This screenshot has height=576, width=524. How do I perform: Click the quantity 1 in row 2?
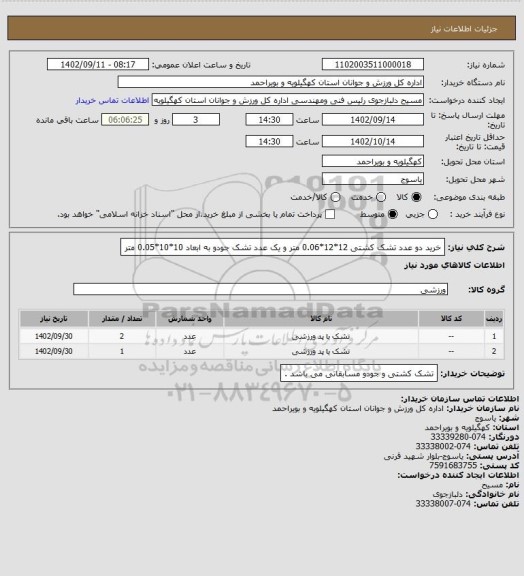(122, 352)
